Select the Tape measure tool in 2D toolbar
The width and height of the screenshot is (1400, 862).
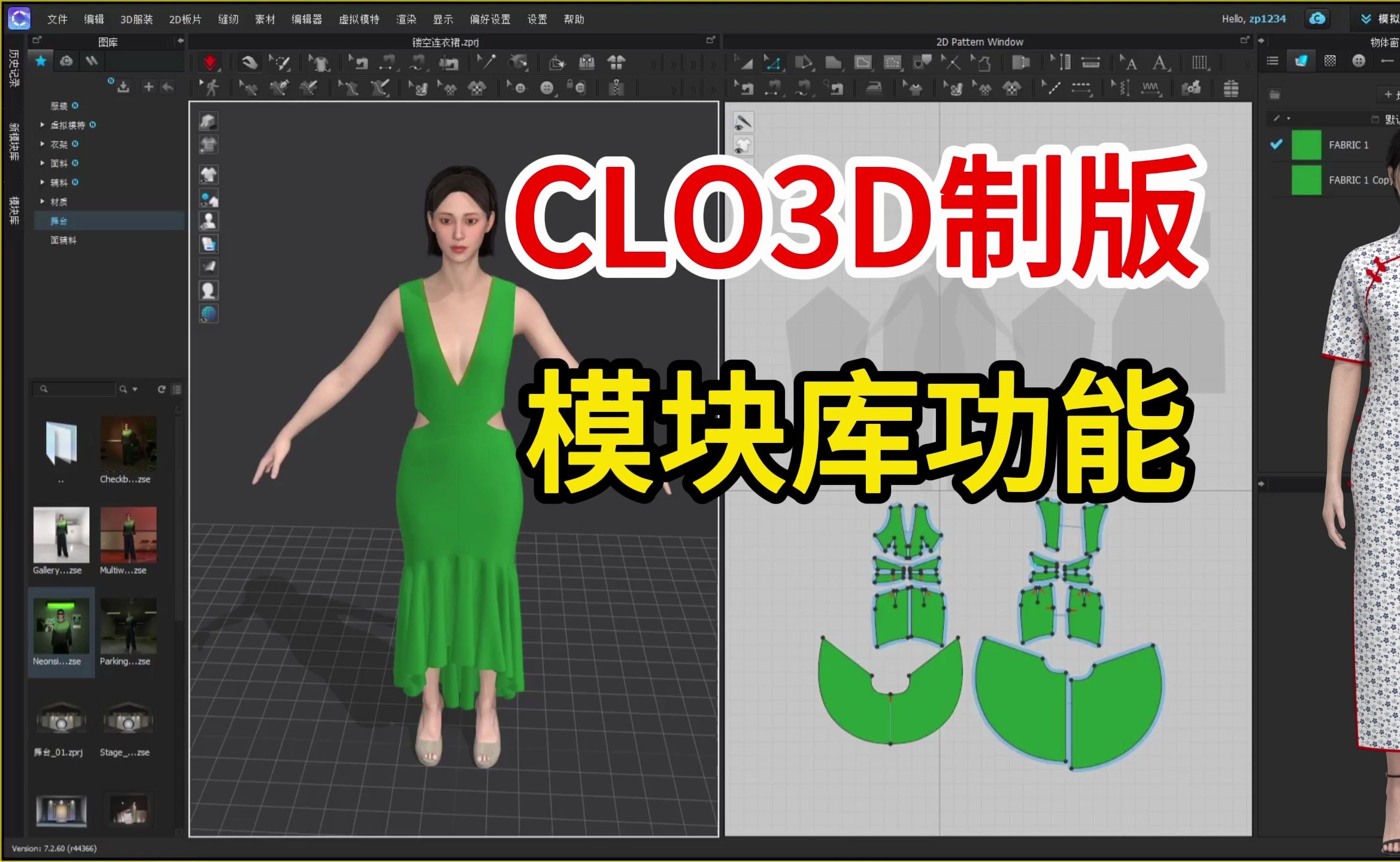pyautogui.click(x=1090, y=63)
